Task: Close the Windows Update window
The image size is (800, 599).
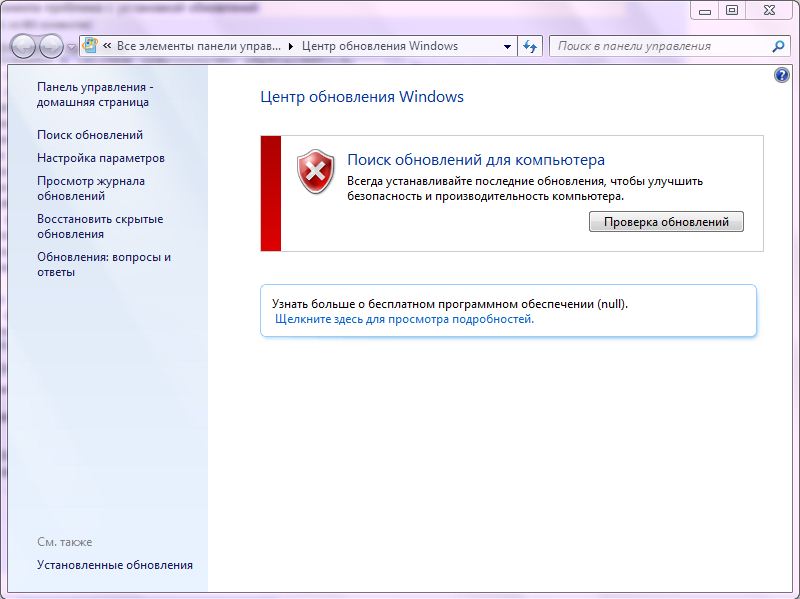Action: [770, 10]
